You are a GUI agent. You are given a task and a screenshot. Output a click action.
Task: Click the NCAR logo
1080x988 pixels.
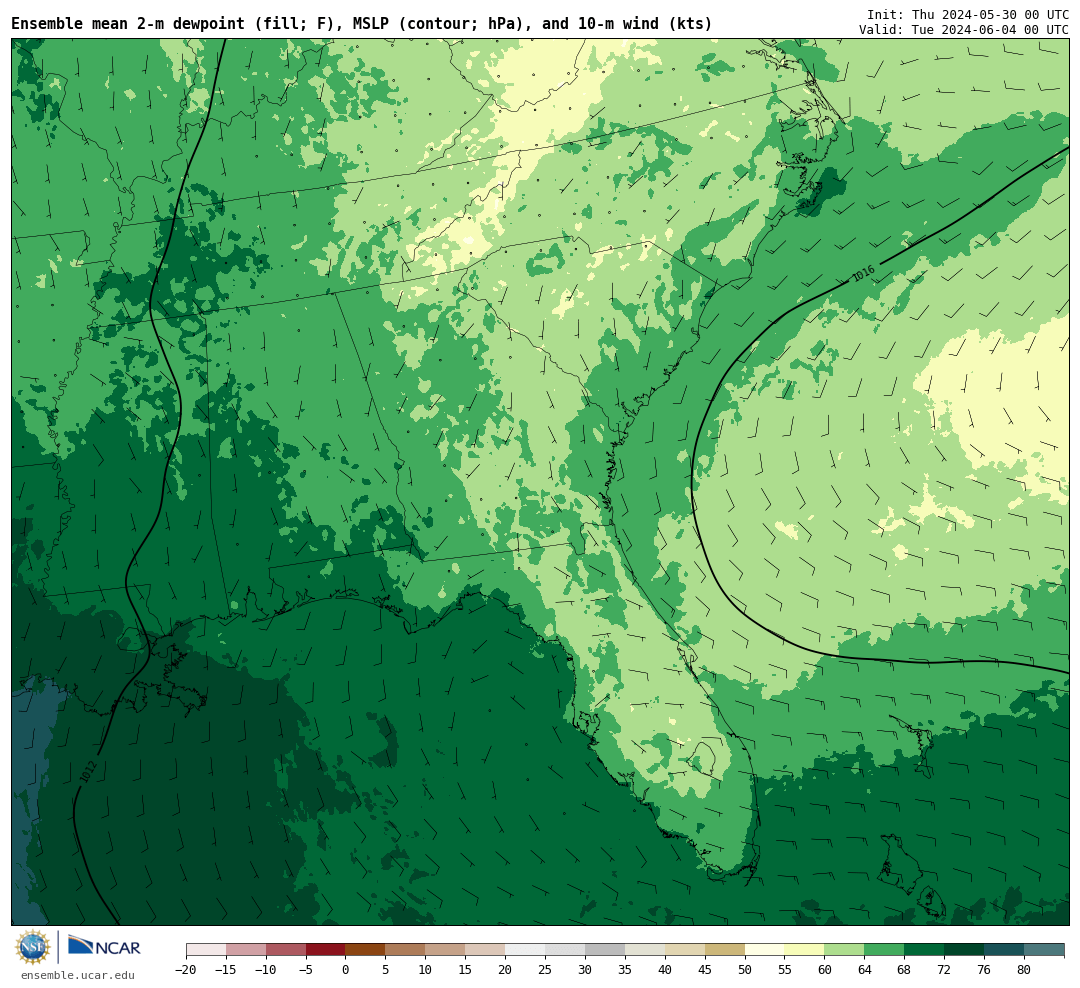104,945
